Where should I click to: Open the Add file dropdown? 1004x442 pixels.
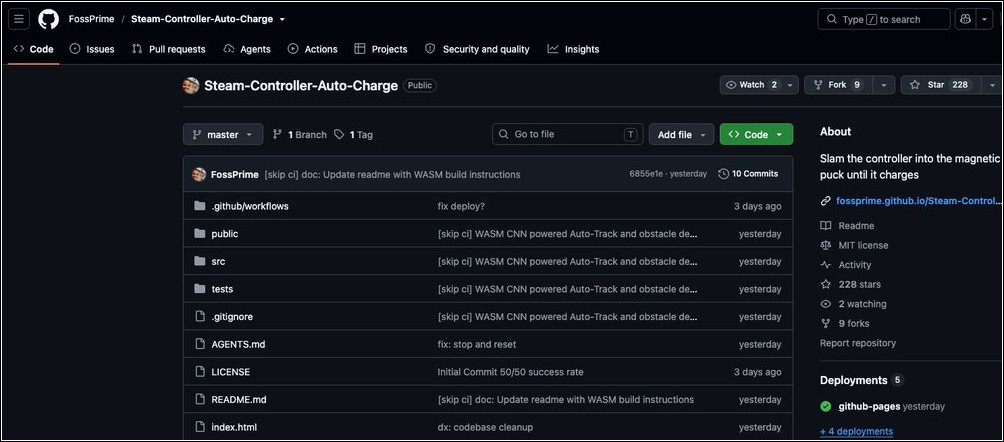681,135
